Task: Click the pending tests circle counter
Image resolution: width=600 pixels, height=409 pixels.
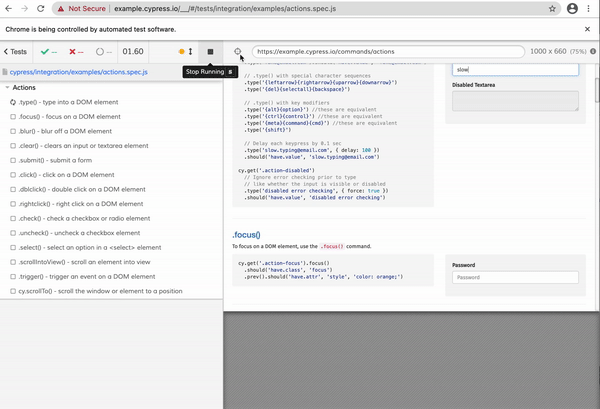Action: coord(104,51)
